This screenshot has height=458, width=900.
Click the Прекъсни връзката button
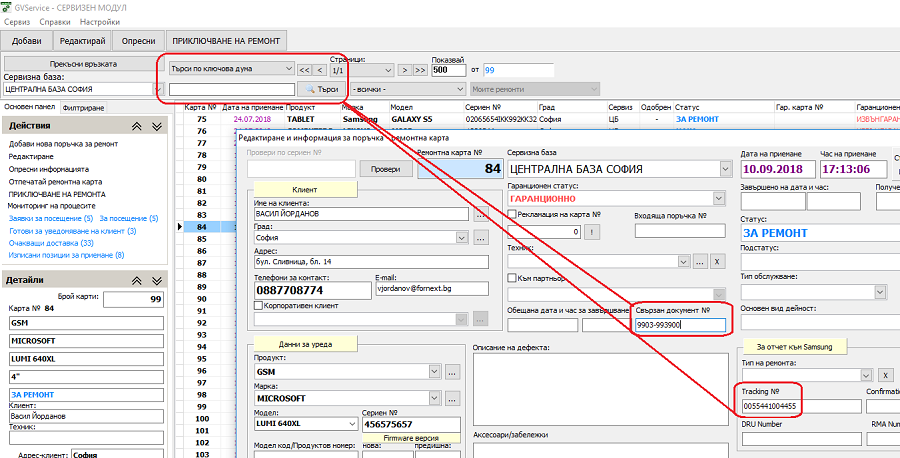tap(83, 64)
